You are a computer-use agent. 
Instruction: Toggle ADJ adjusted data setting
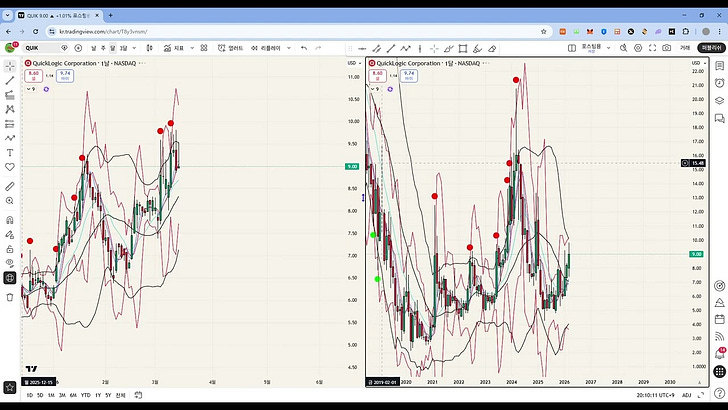click(687, 395)
